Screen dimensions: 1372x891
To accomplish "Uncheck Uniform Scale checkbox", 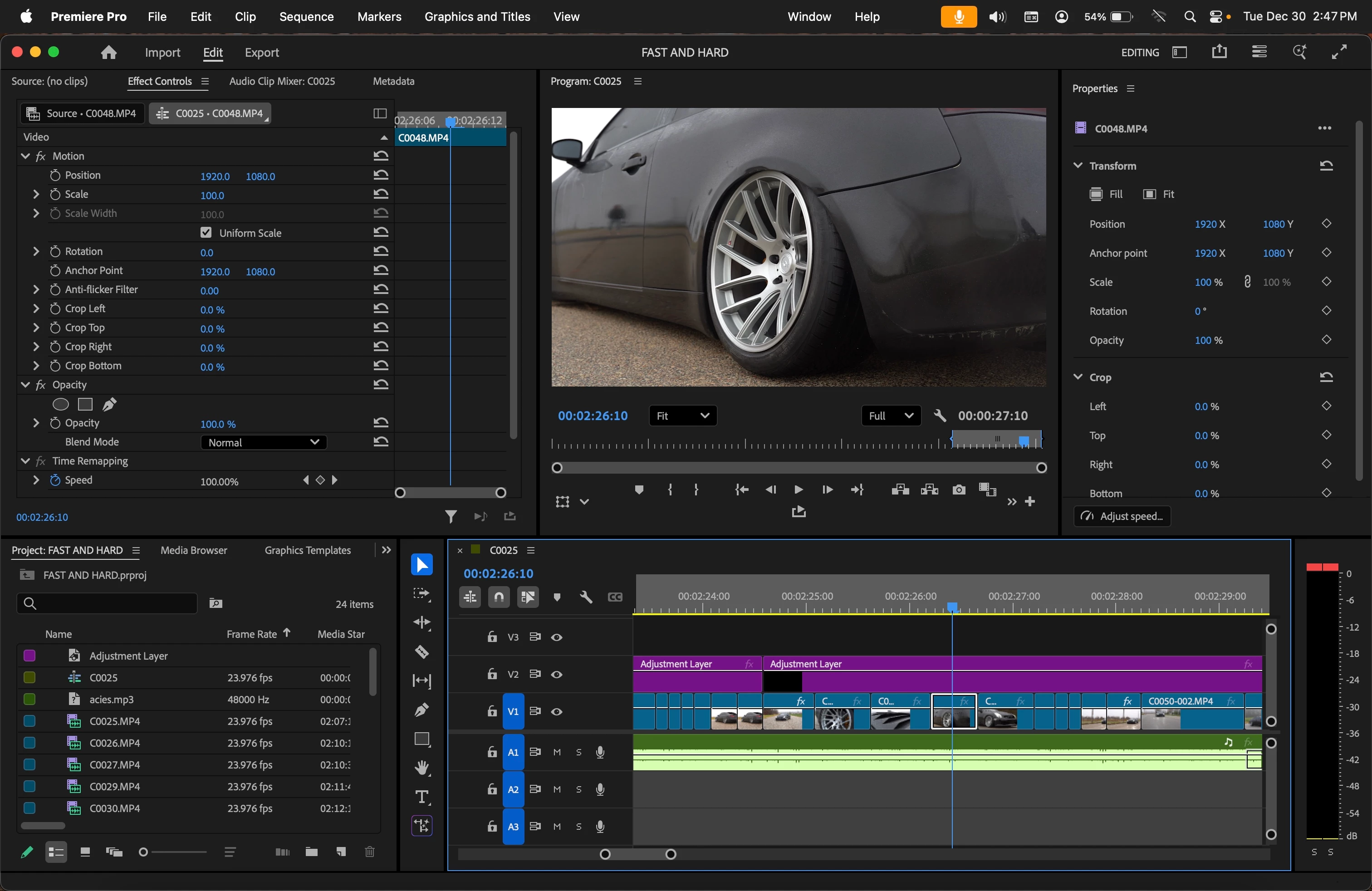I will pos(206,232).
